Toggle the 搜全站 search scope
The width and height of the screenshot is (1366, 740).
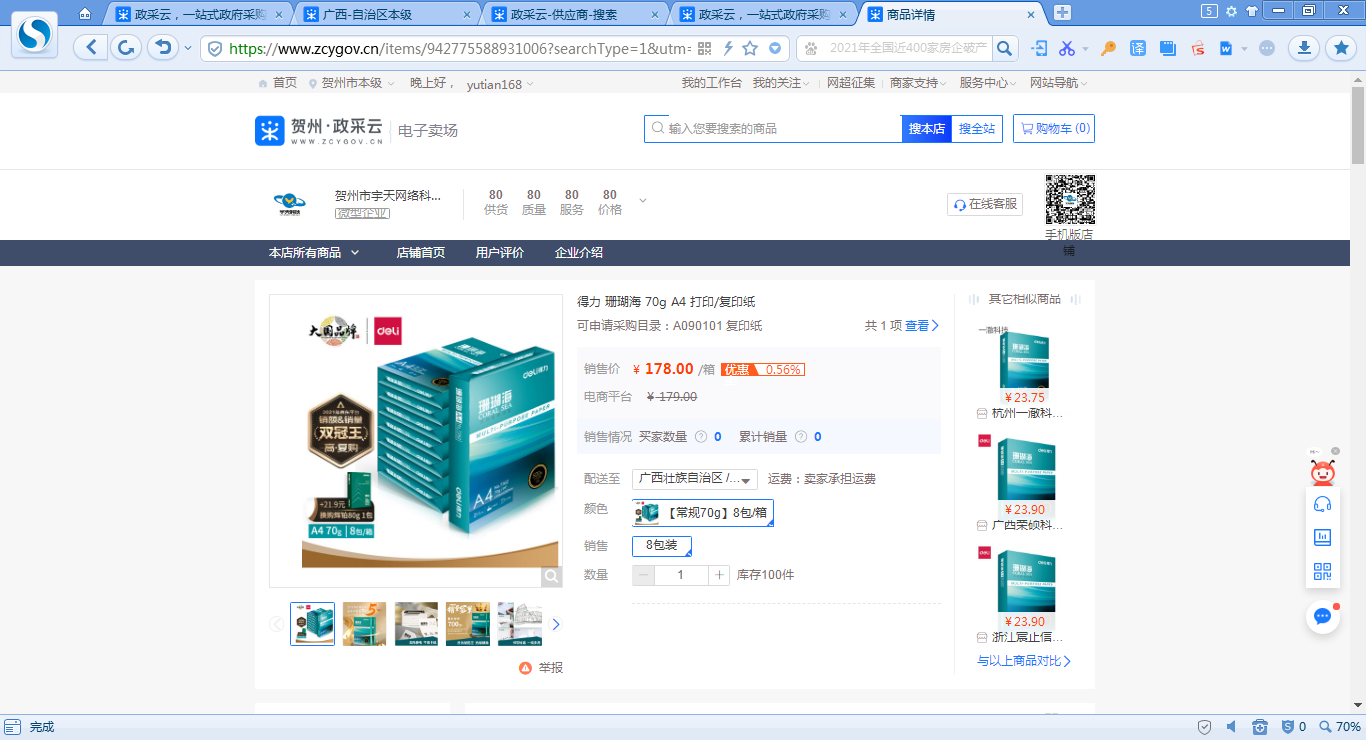pos(976,129)
